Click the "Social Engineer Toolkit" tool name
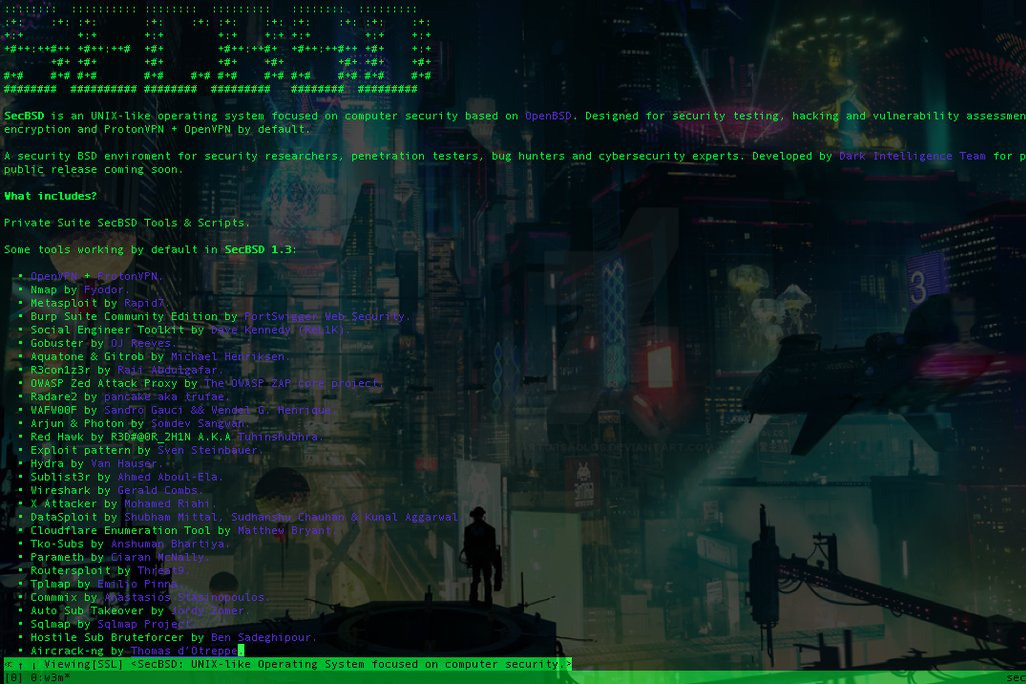 click(107, 330)
